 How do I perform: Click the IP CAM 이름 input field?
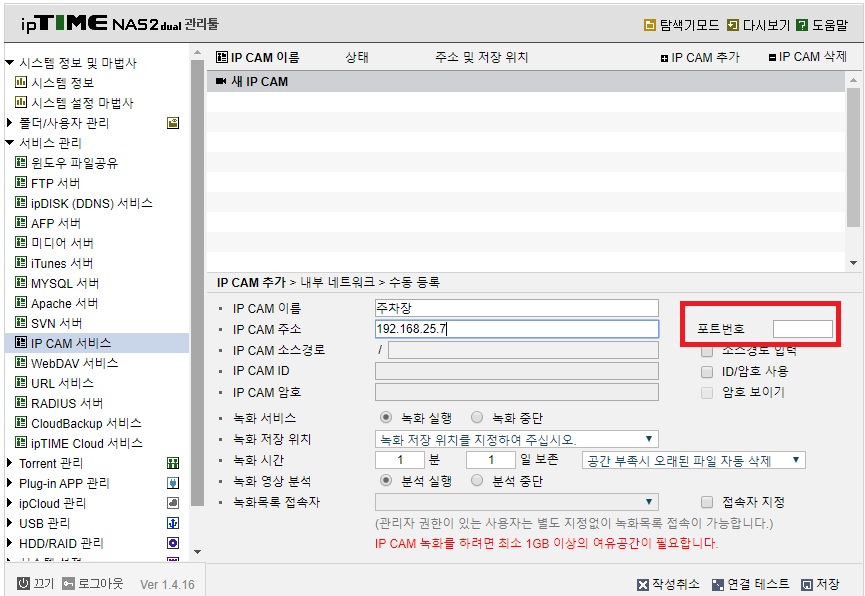point(516,308)
